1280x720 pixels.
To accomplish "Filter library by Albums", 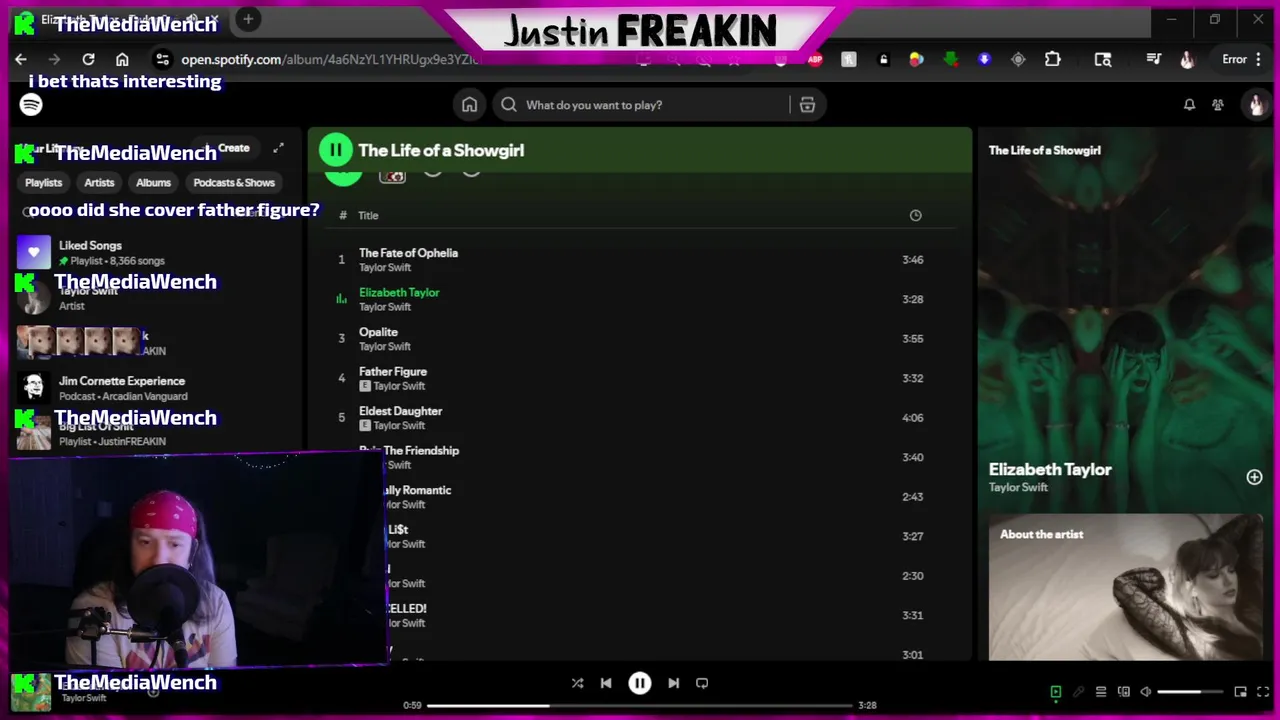I will 153,183.
